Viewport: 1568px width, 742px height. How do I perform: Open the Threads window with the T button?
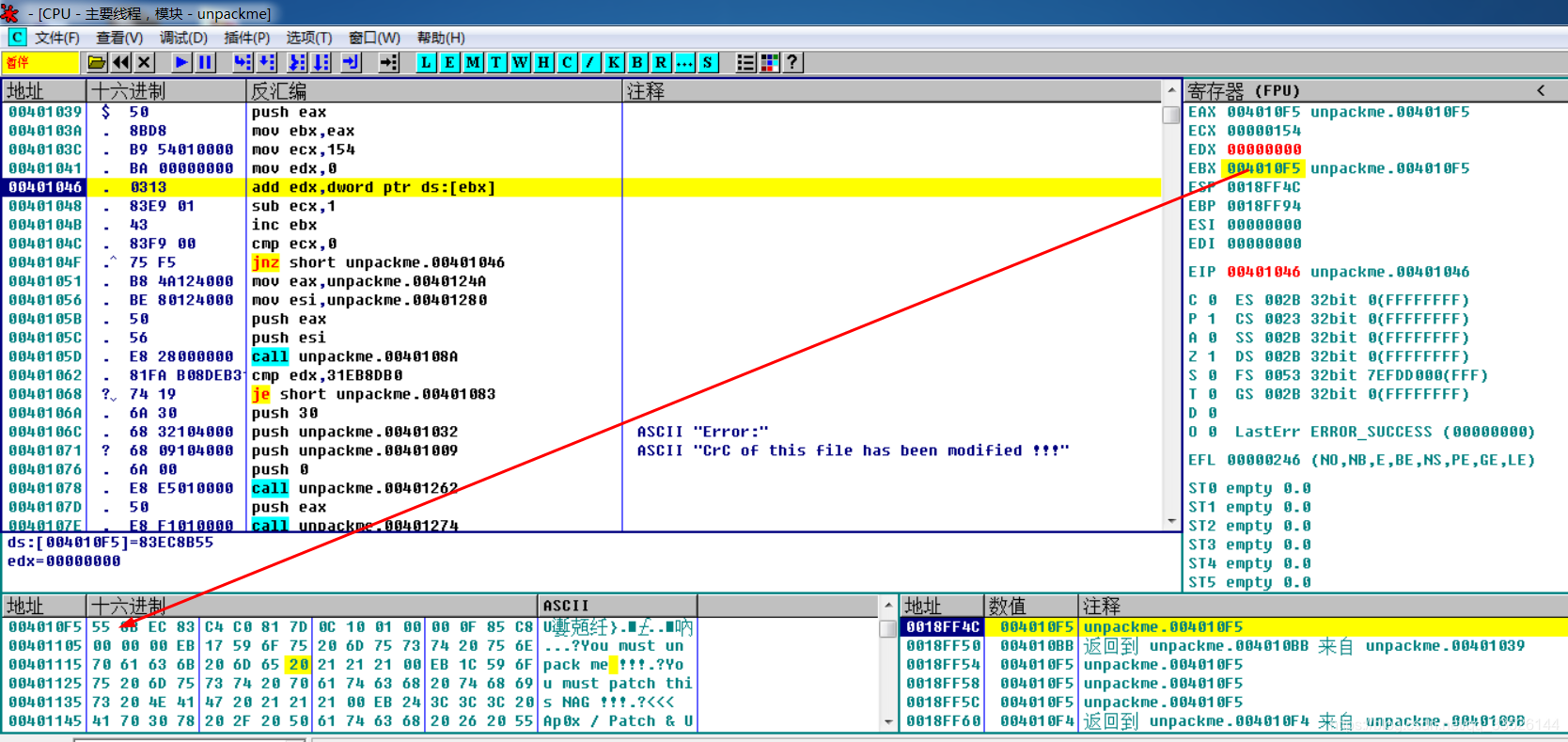coord(497,63)
